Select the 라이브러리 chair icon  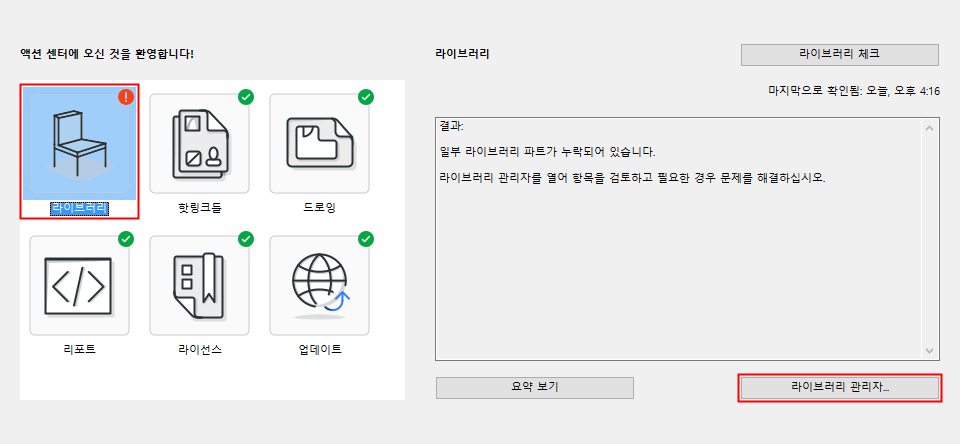(x=80, y=143)
